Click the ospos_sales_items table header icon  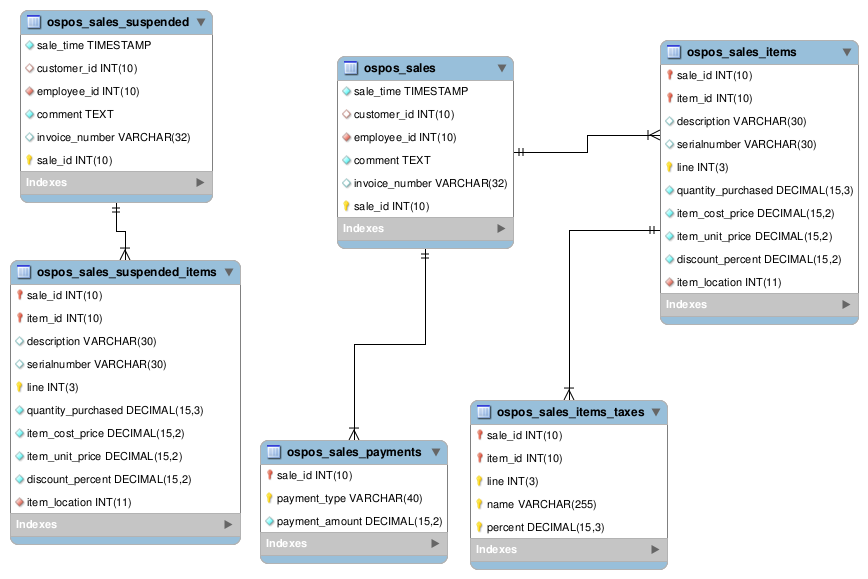tap(674, 52)
